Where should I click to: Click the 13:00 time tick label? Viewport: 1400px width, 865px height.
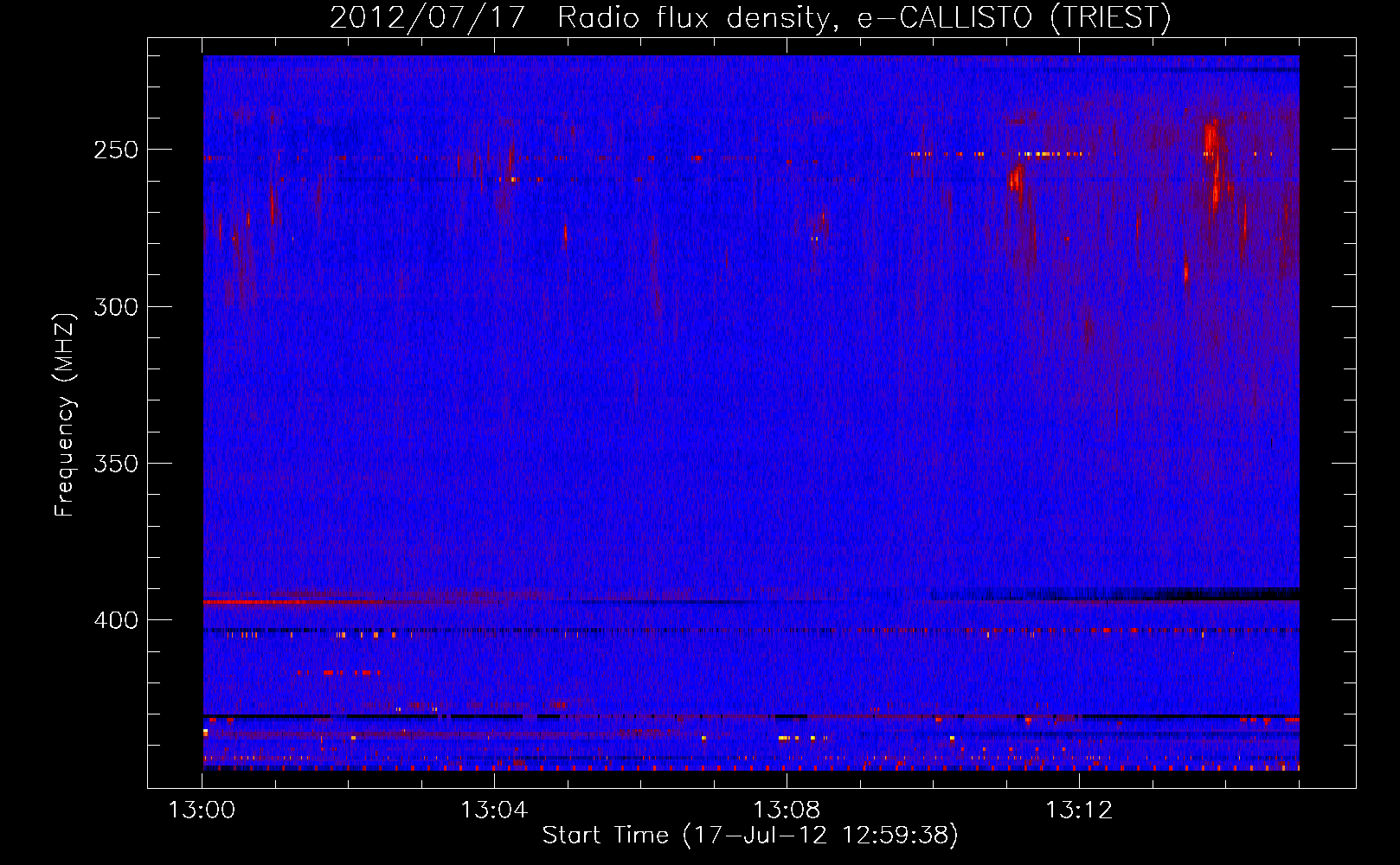(x=202, y=811)
